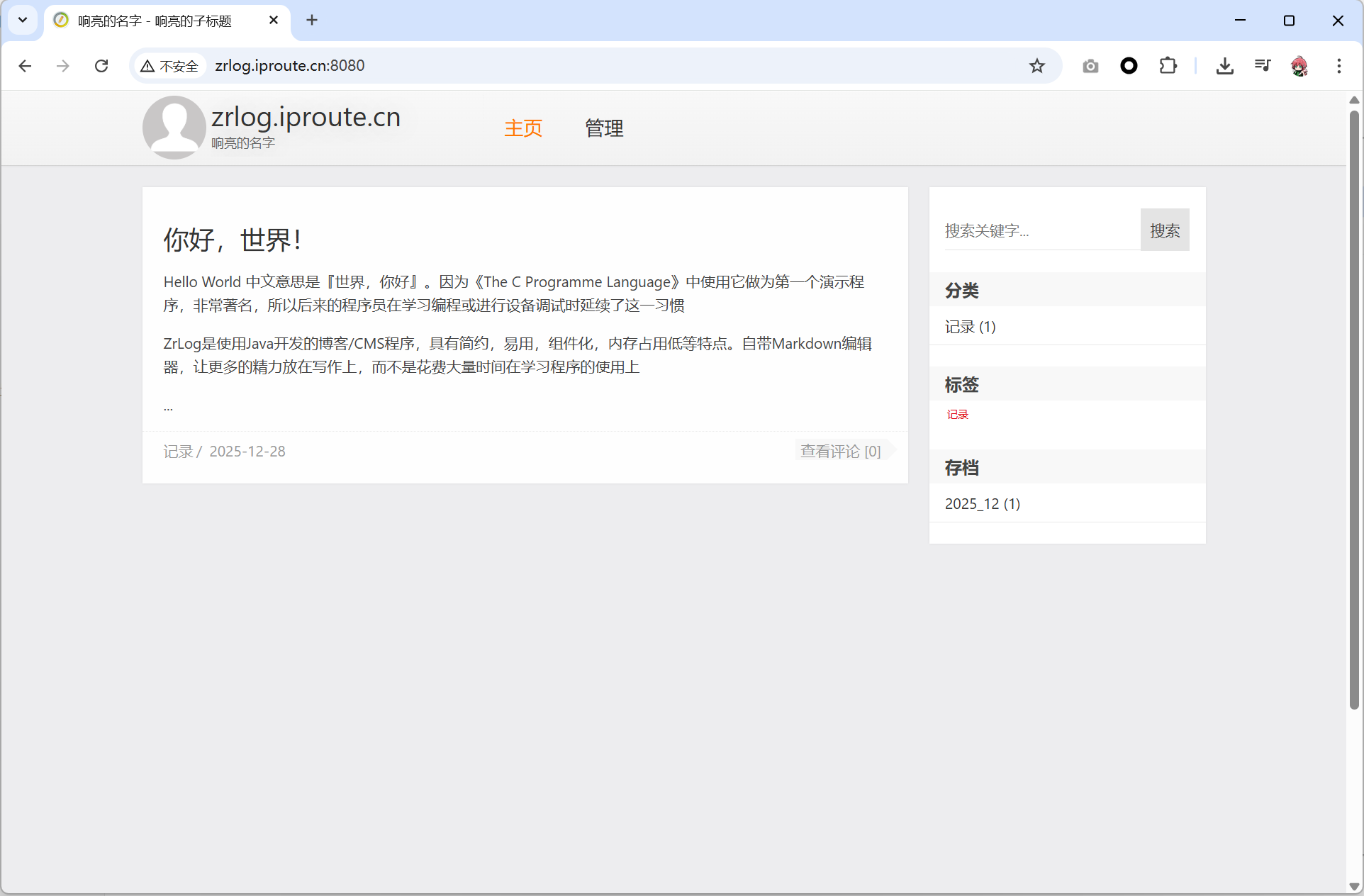The image size is (1364, 896).
Task: Open the extensions puzzle-piece menu
Action: coord(1168,66)
